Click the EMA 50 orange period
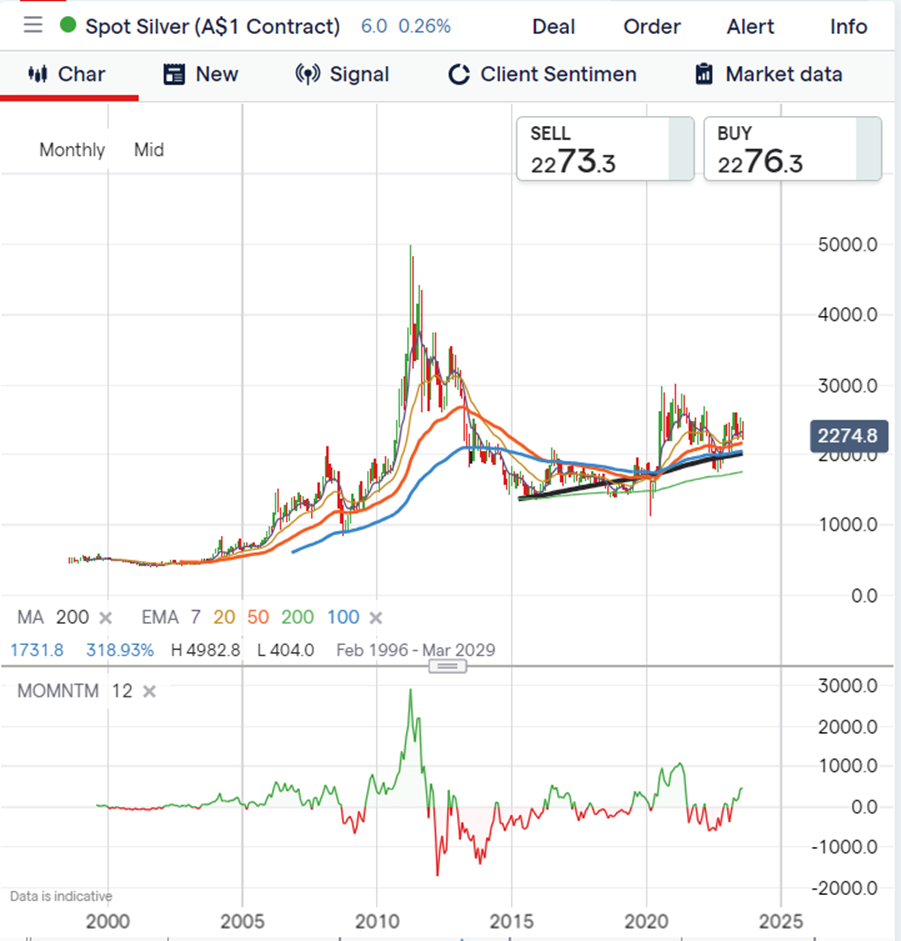This screenshot has width=901, height=941. tap(258, 618)
